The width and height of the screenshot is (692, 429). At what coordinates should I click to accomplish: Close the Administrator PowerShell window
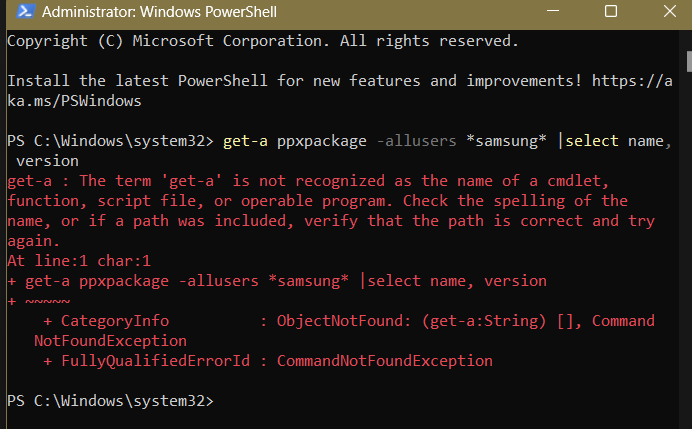click(669, 11)
